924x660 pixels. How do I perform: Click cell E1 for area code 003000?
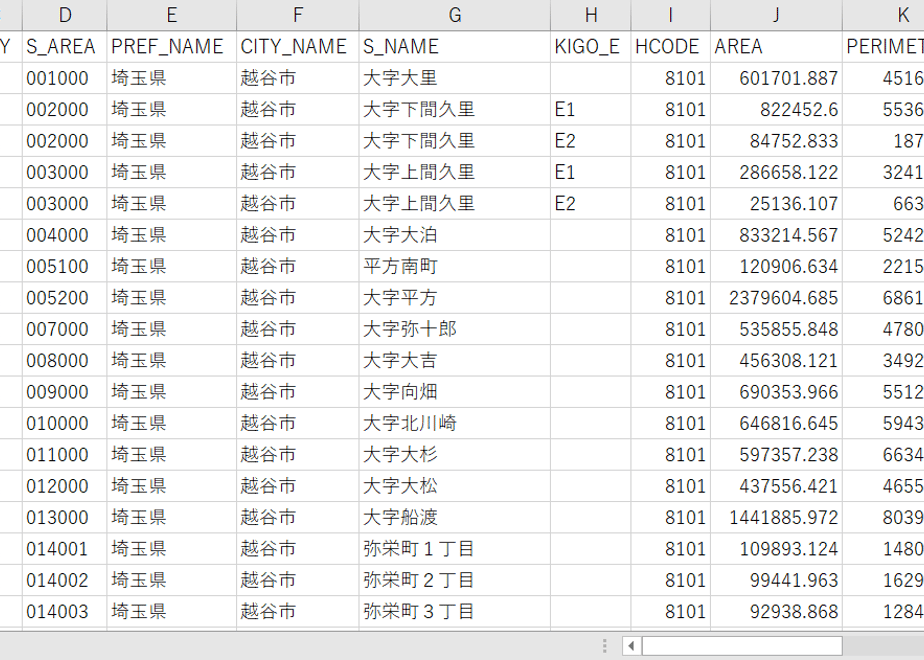click(x=590, y=172)
